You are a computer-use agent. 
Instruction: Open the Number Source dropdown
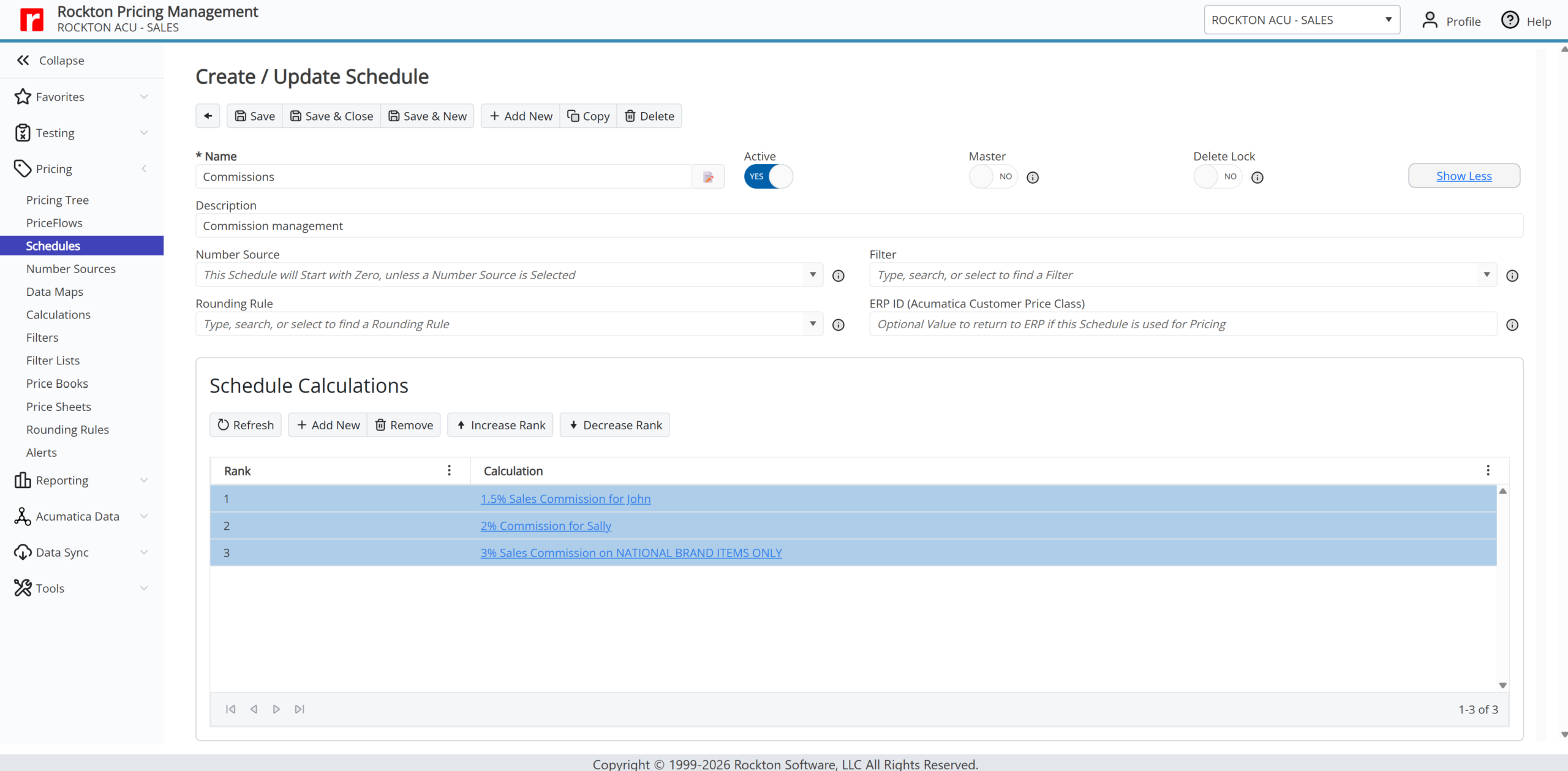click(x=813, y=275)
